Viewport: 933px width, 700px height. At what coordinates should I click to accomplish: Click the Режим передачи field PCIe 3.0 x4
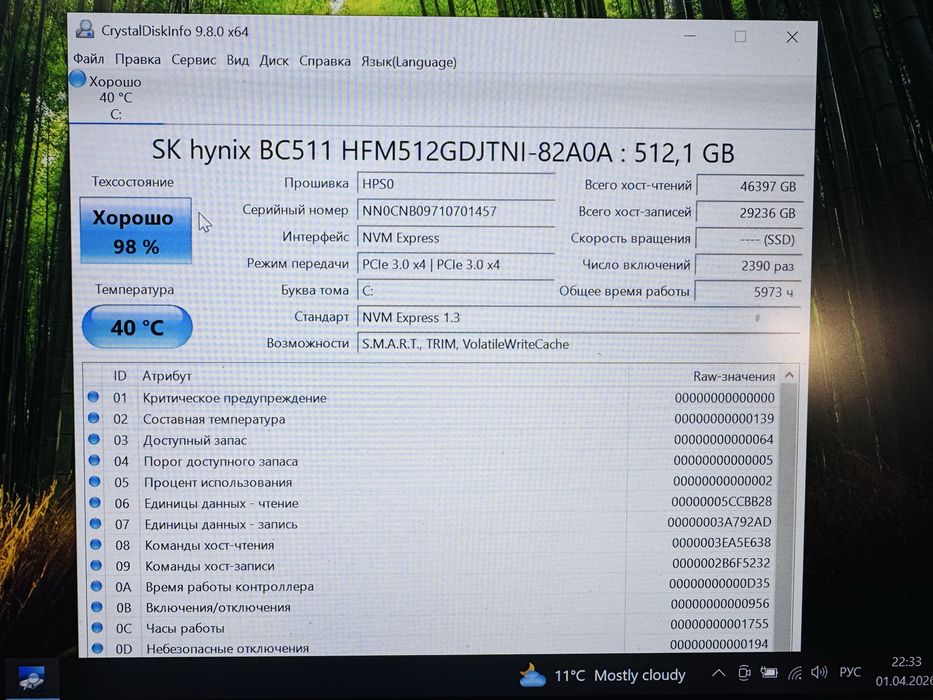456,264
